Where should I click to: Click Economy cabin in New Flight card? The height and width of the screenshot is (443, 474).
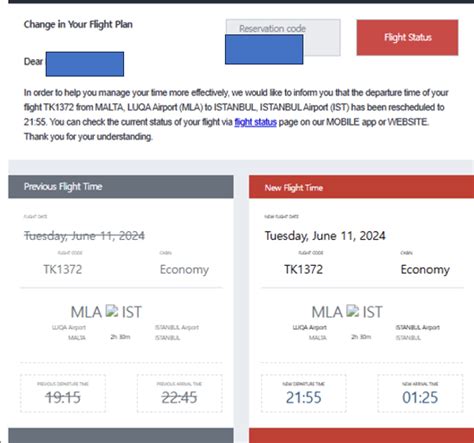[x=425, y=269]
